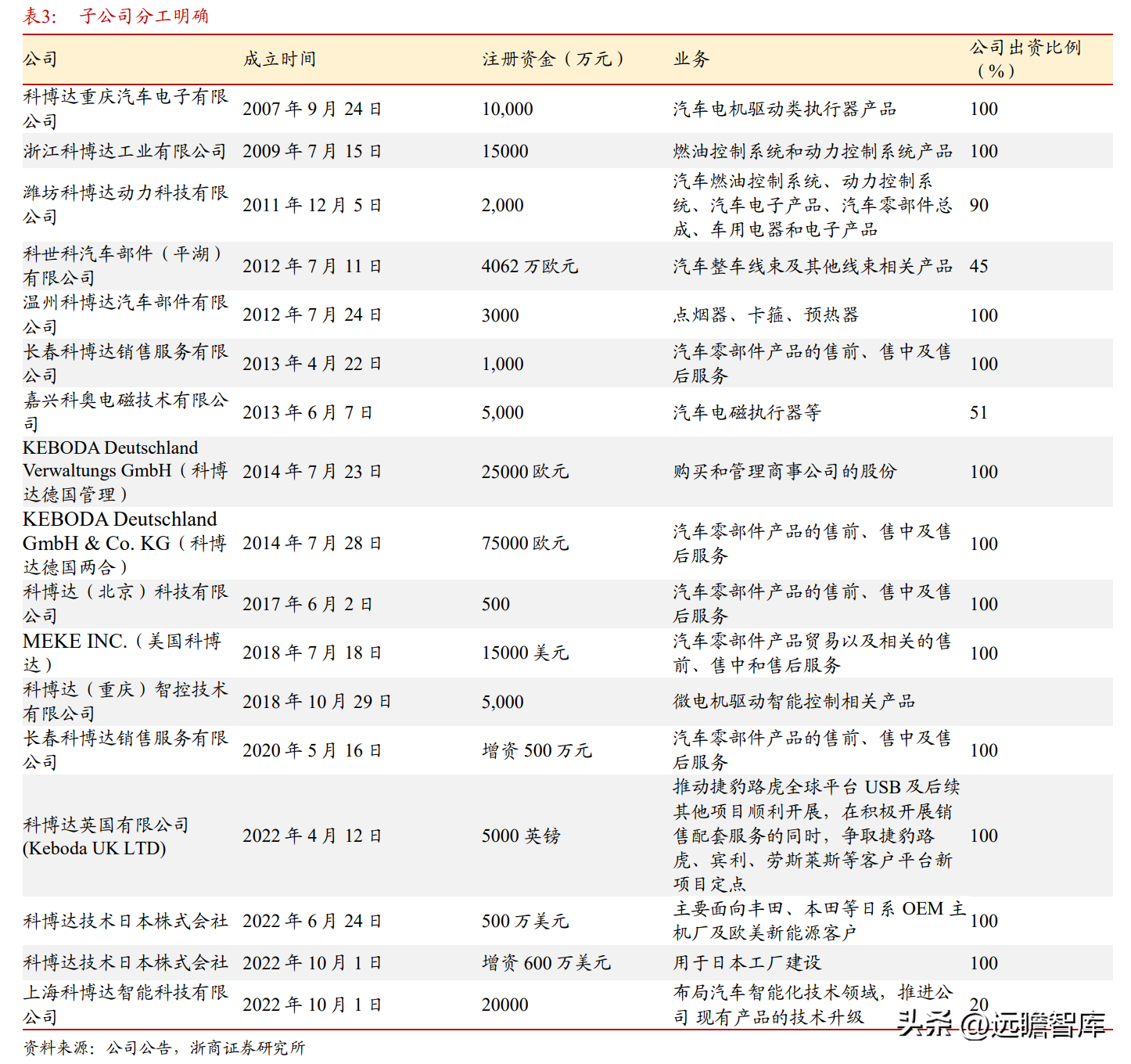Select company name 科博达（重庆）智控技术有限公司
Screen dimensions: 1131x1064
[125, 701]
